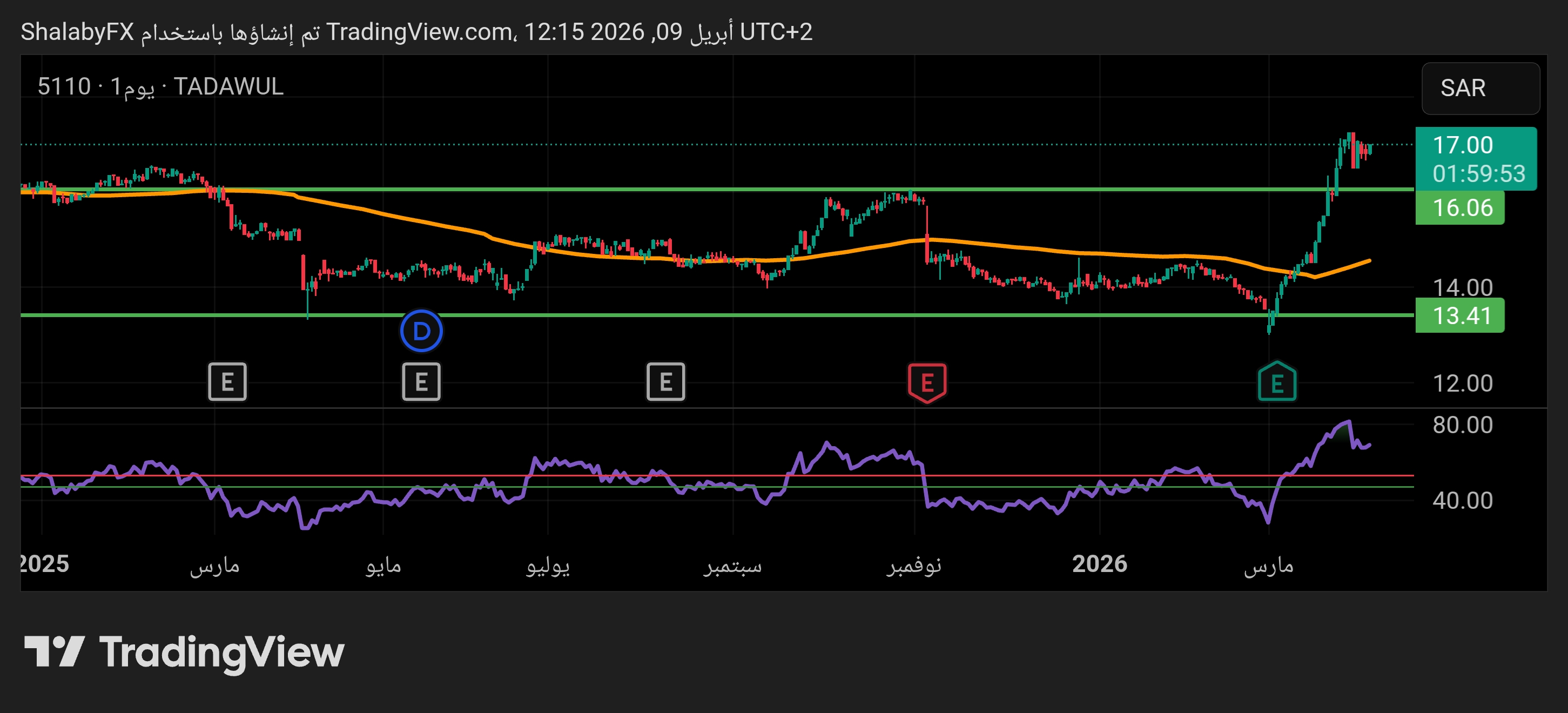This screenshot has width=1568, height=713.
Task: Click the 80.00 RSI scale value
Action: click(1462, 425)
